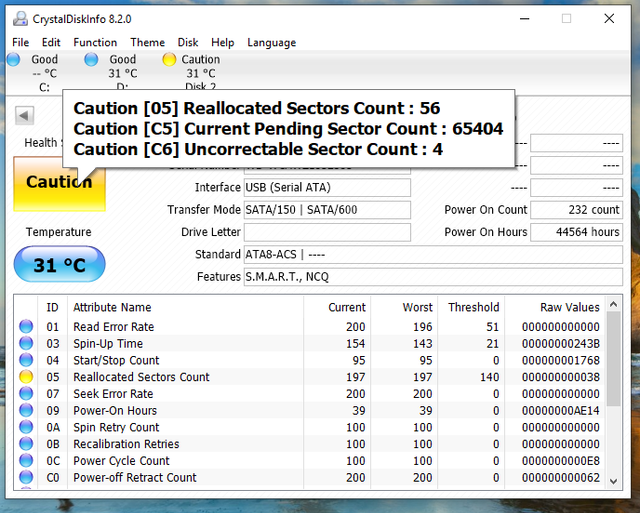The height and width of the screenshot is (513, 640).
Task: Open the Edit menu
Action: point(51,42)
